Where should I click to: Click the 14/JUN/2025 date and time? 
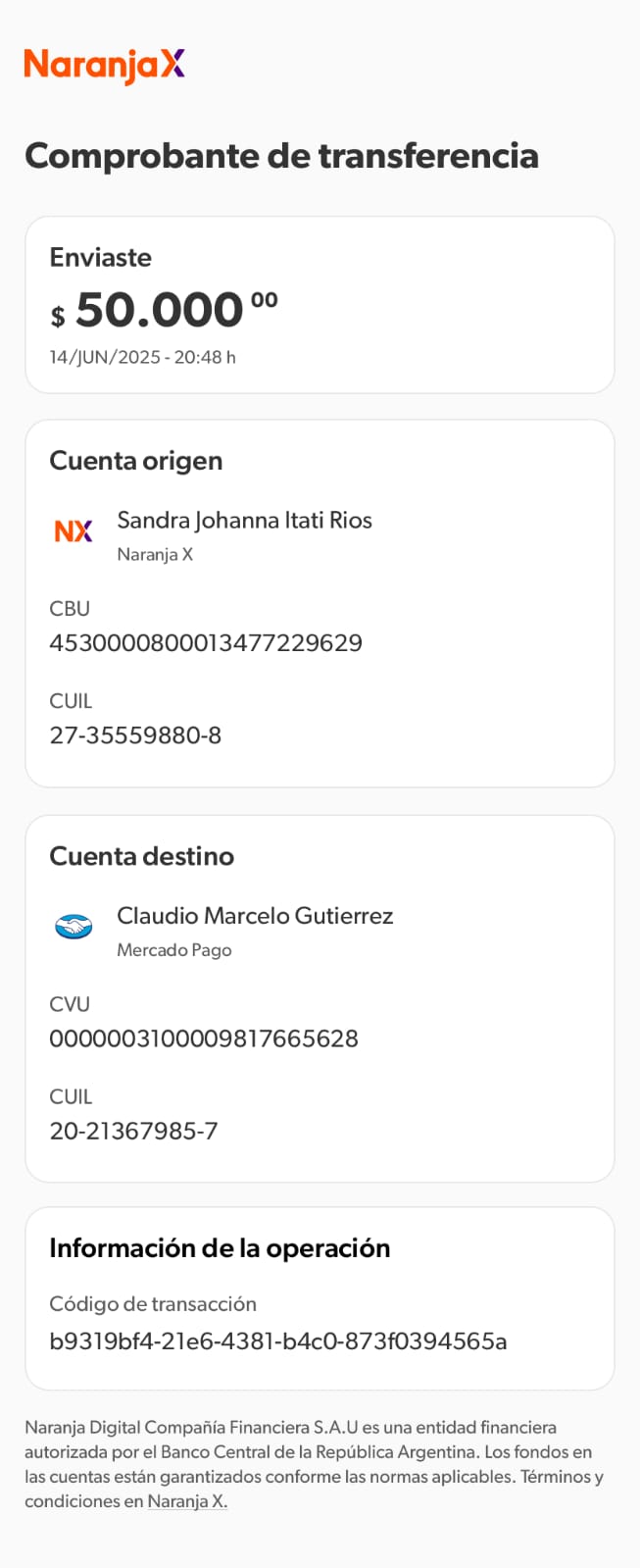click(x=142, y=358)
